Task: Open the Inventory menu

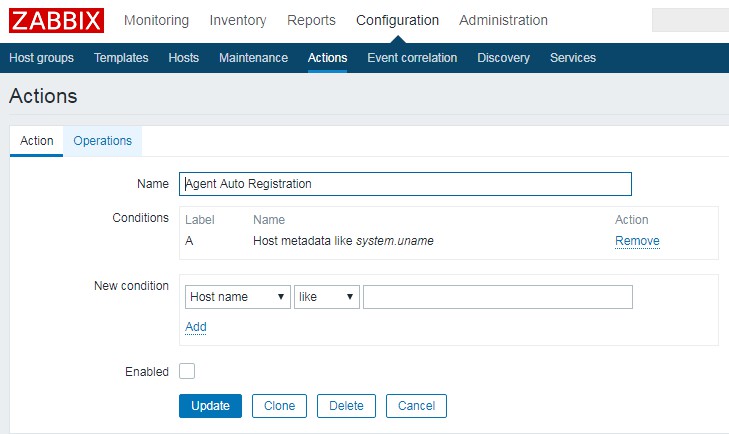Action: tap(238, 20)
